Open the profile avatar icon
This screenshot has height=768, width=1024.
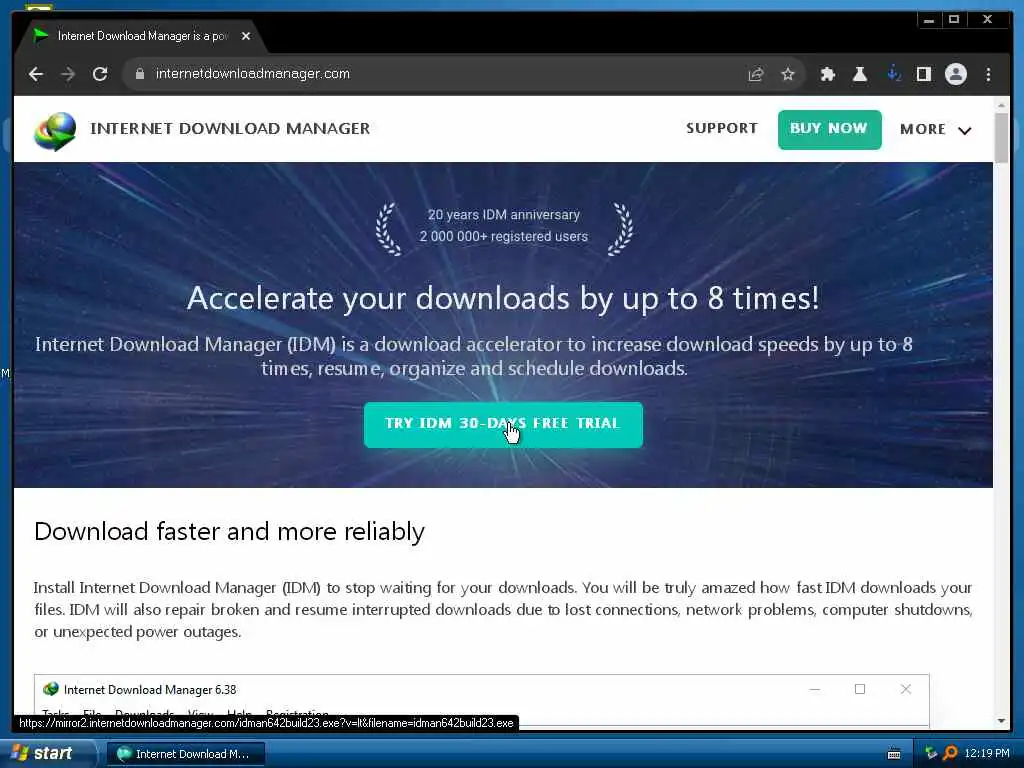[x=955, y=74]
